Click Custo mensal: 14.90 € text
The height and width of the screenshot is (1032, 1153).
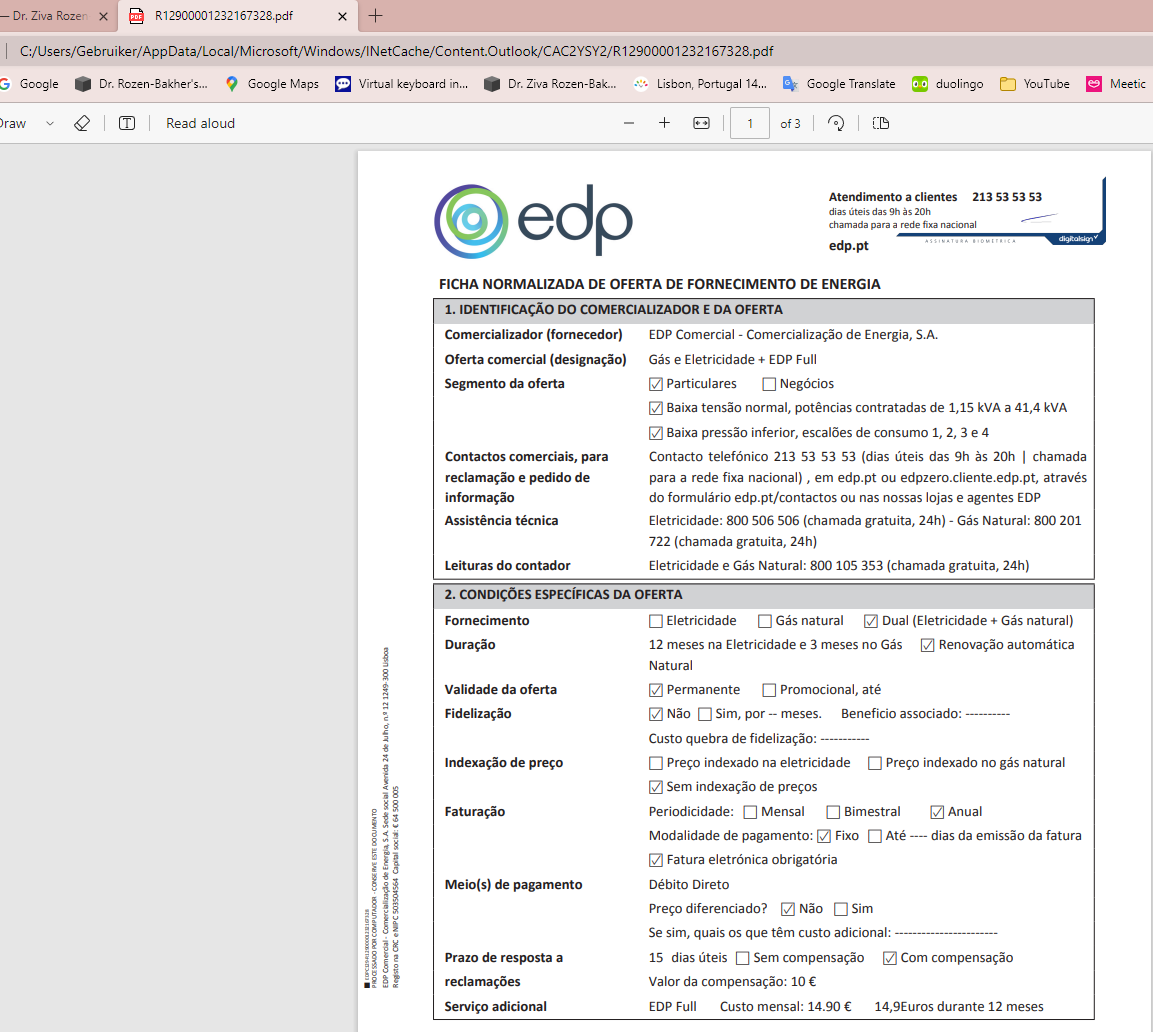pyautogui.click(x=785, y=1007)
